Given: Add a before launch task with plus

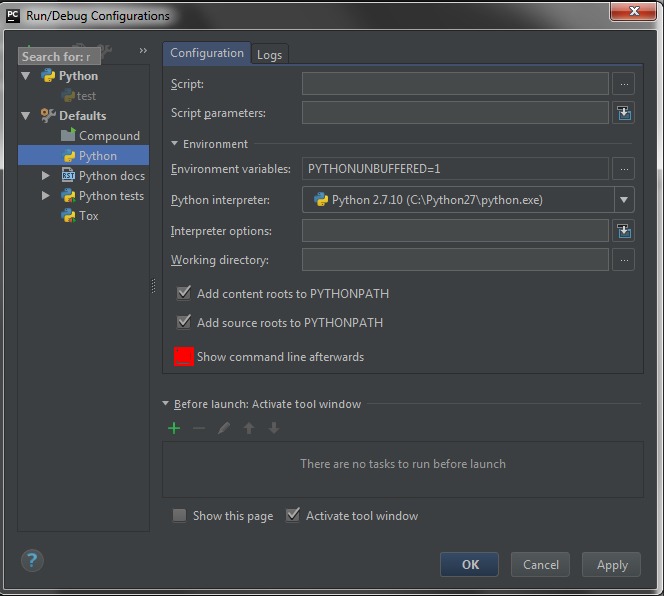Looking at the screenshot, I should coord(174,428).
